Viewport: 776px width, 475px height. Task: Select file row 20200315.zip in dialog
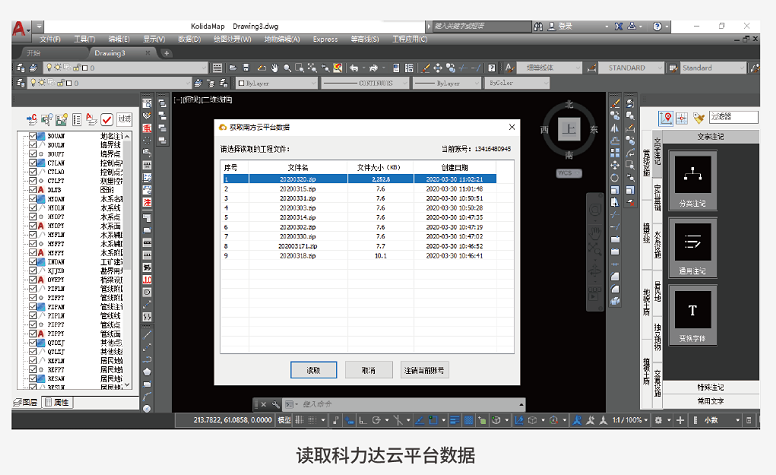[x=359, y=189]
